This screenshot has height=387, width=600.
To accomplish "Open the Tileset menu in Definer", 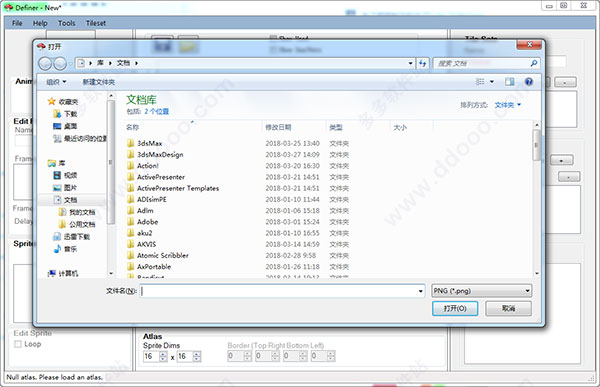I will tap(96, 23).
